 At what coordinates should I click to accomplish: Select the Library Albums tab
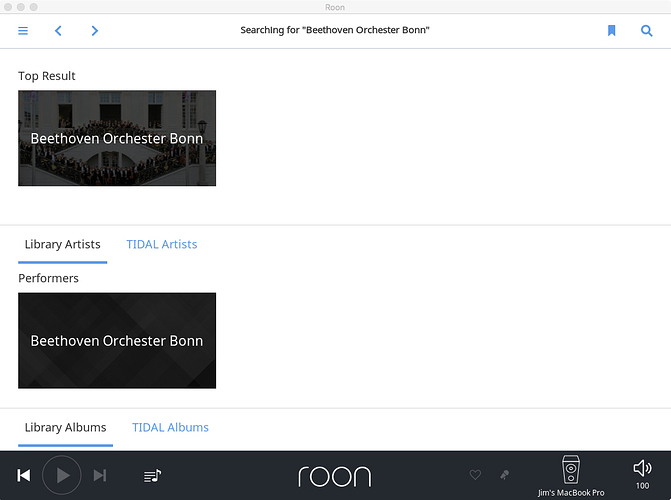pos(65,428)
